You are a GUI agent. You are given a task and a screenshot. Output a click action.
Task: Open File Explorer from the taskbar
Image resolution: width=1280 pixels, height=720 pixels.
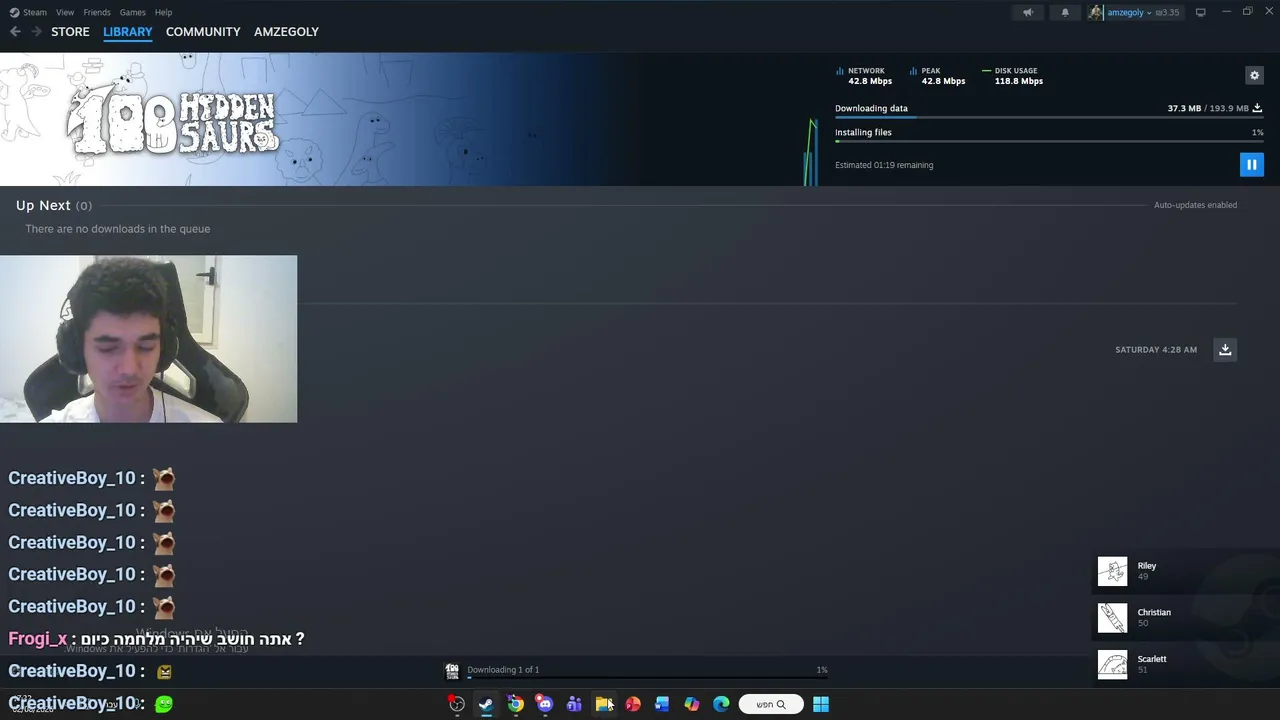point(603,704)
